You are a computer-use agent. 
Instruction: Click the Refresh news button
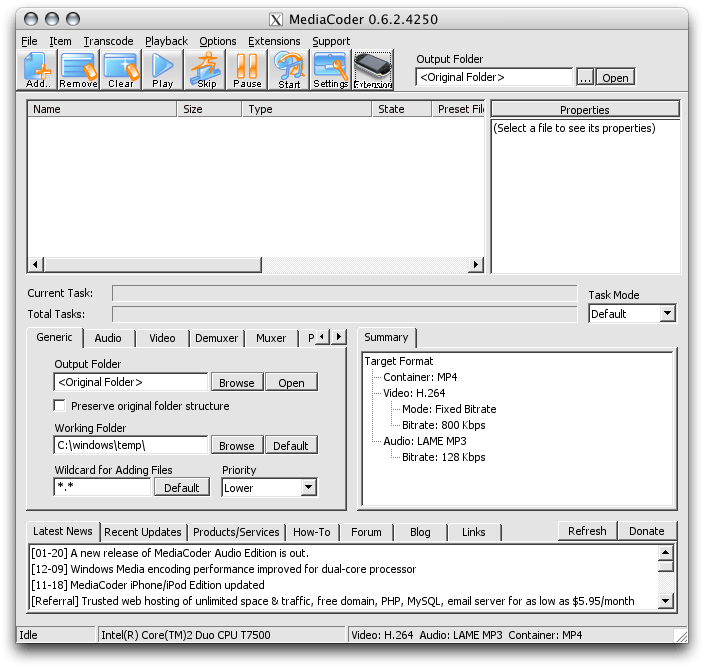587,531
